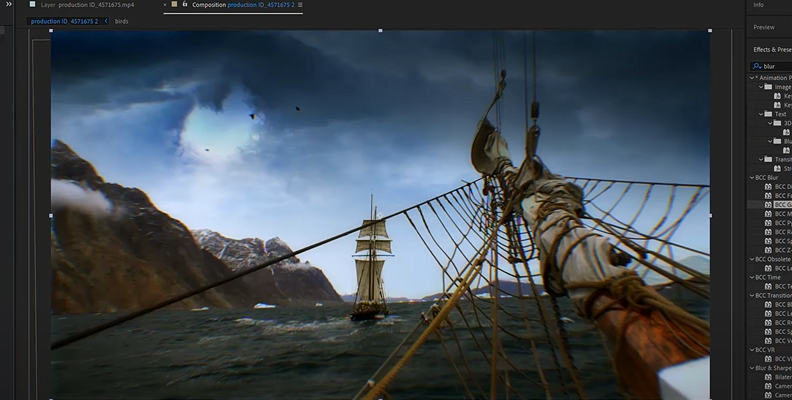Select the BCC Te effect under BCC Time
792x400 pixels.
pyautogui.click(x=782, y=287)
